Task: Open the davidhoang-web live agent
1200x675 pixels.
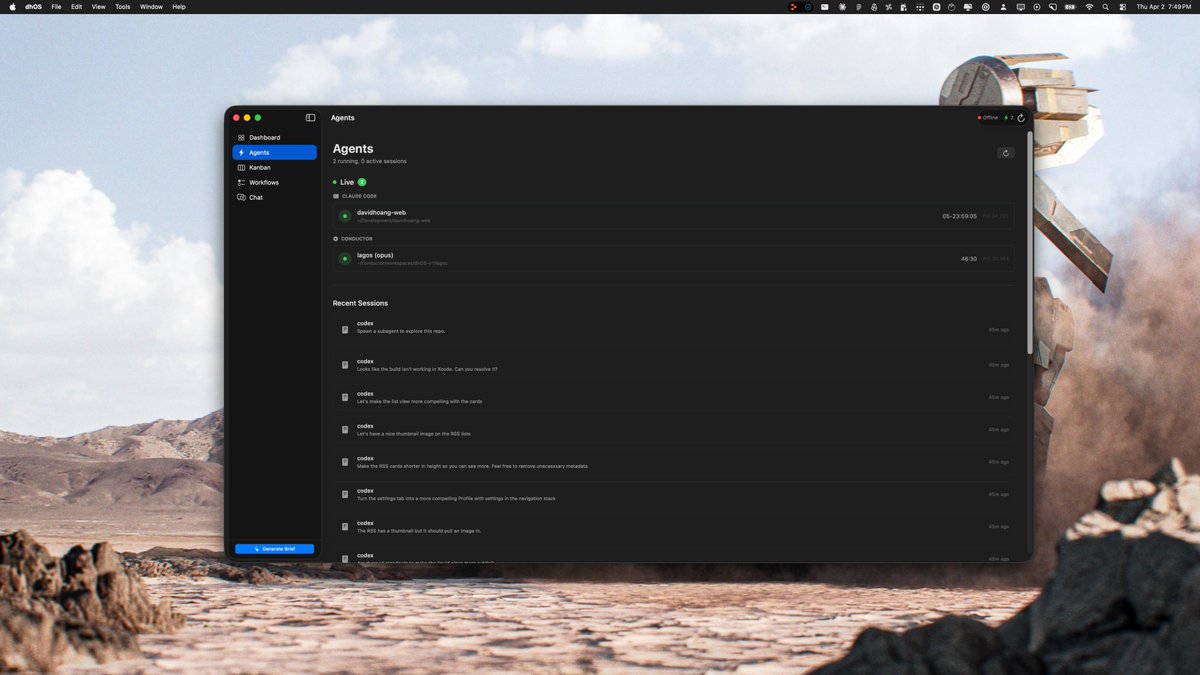Action: tap(673, 216)
